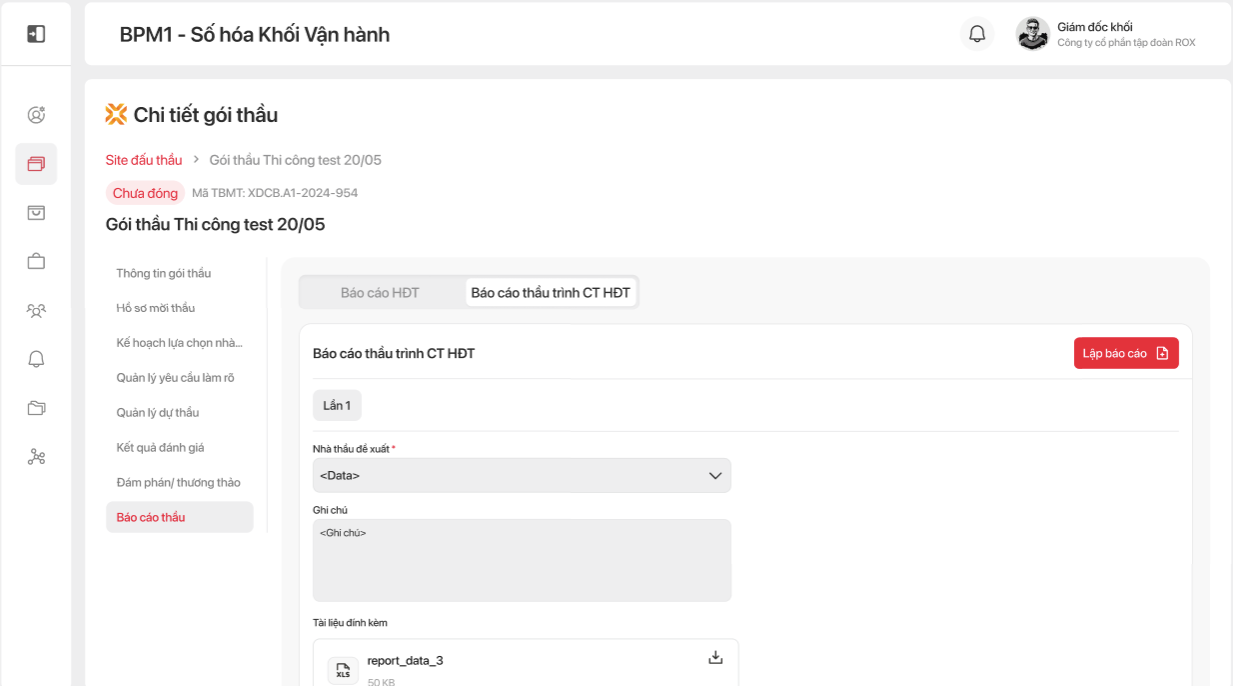Click into the "Ghi chú" text area

pyautogui.click(x=521, y=560)
